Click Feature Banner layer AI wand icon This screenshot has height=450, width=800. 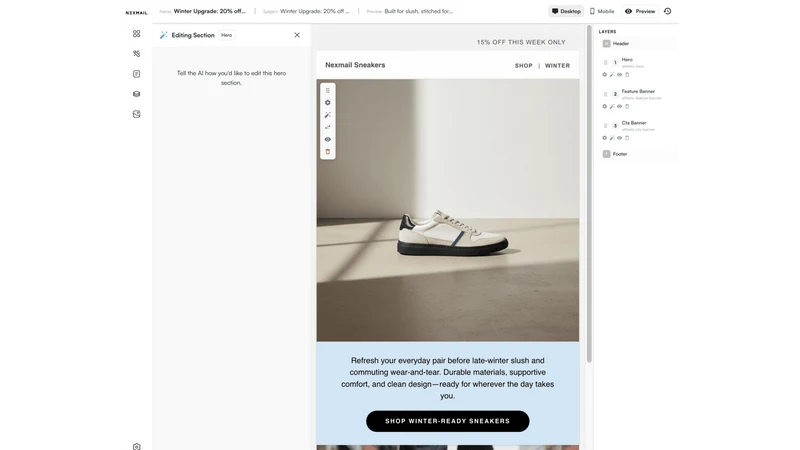click(x=612, y=106)
